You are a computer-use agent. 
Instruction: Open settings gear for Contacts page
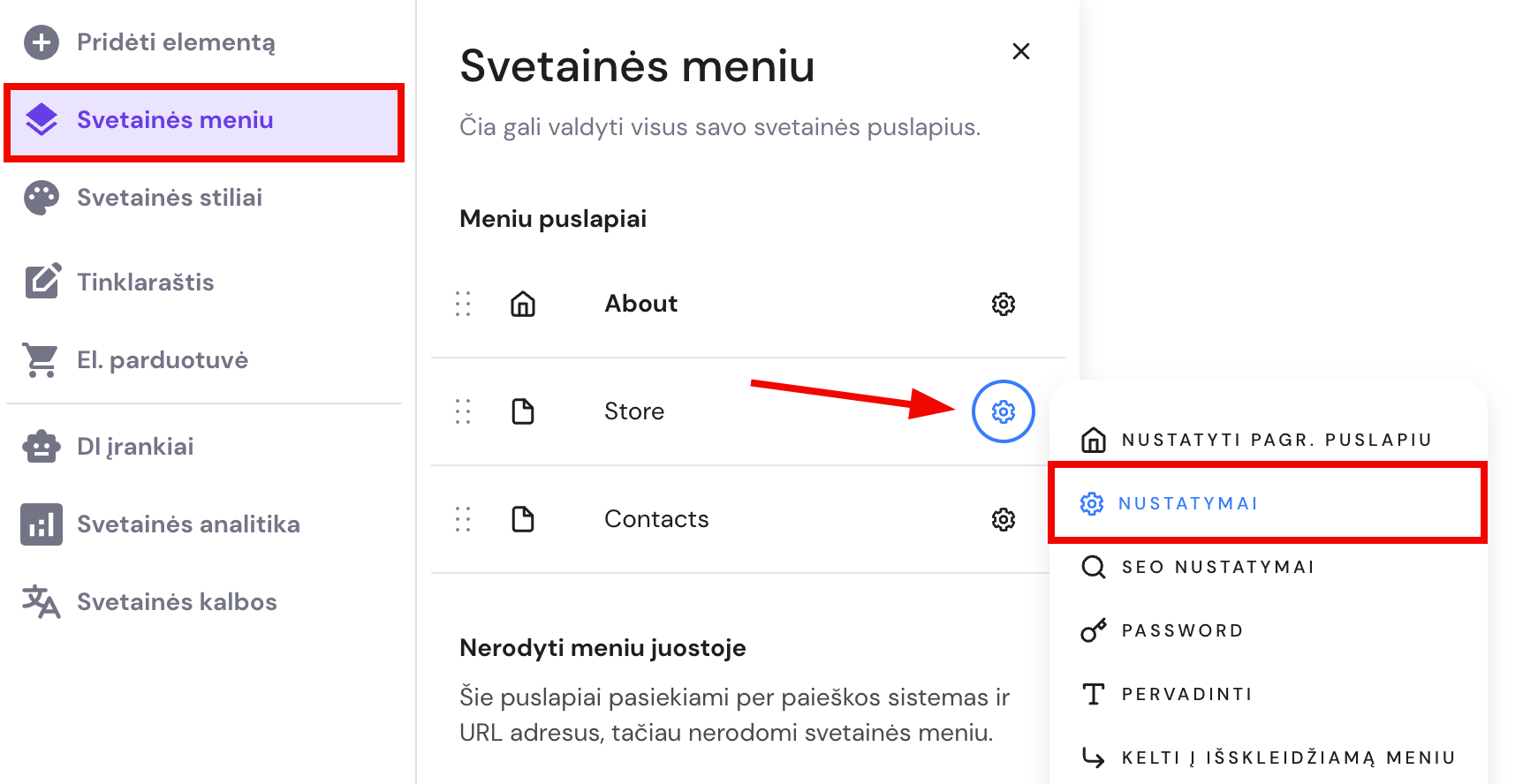tap(1003, 519)
